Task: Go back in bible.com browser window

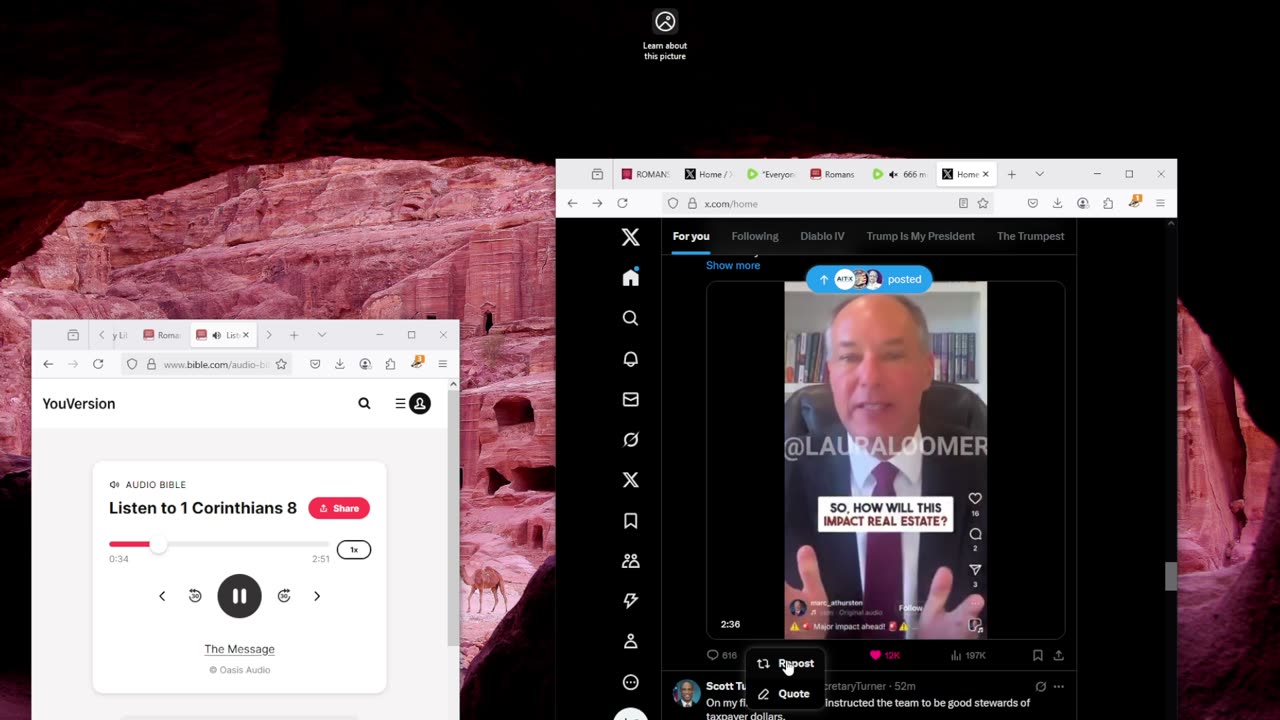Action: click(x=48, y=364)
